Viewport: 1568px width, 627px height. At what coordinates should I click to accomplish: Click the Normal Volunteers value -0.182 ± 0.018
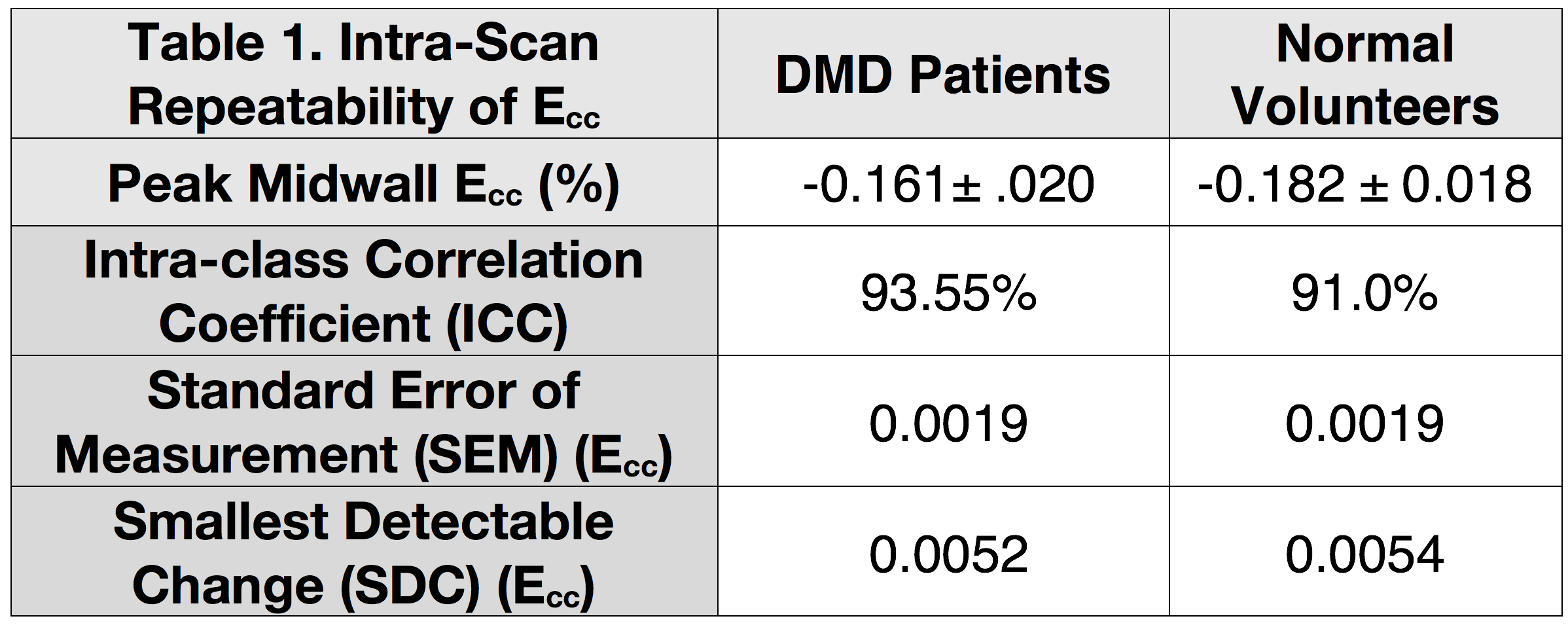click(x=1364, y=184)
